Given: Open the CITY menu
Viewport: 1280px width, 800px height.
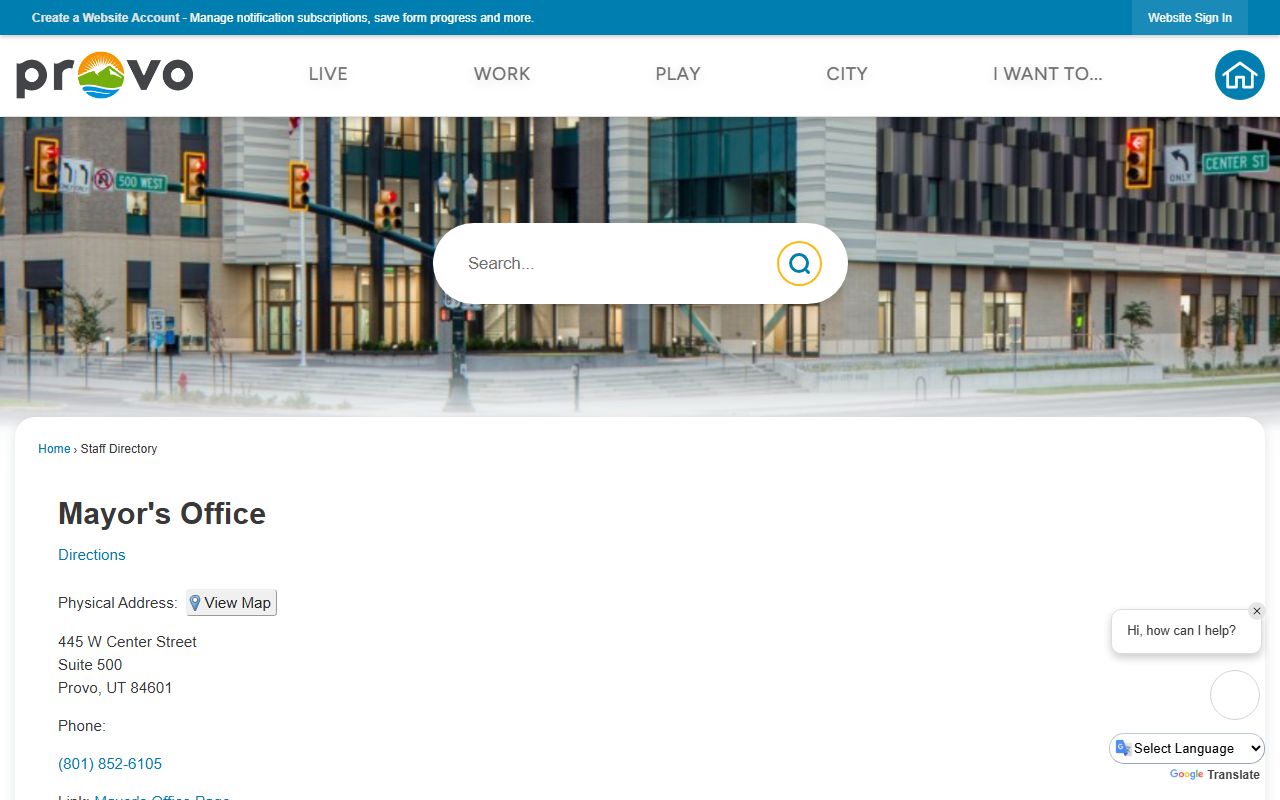Looking at the screenshot, I should point(847,74).
